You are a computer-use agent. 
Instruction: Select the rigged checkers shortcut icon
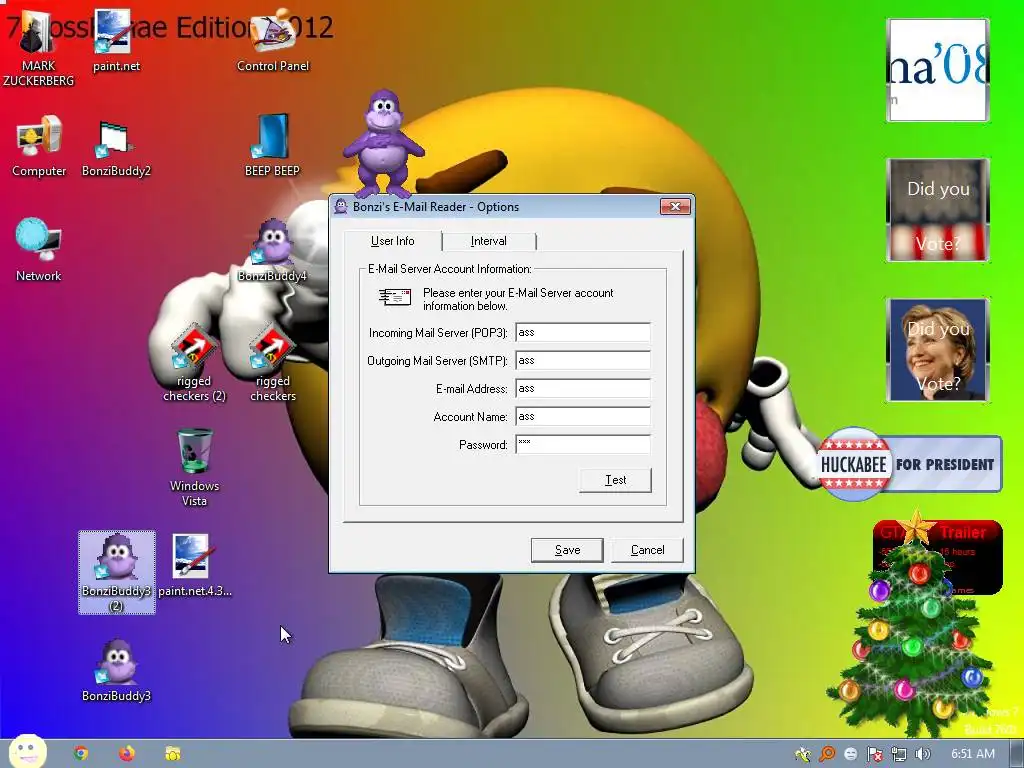coord(272,363)
